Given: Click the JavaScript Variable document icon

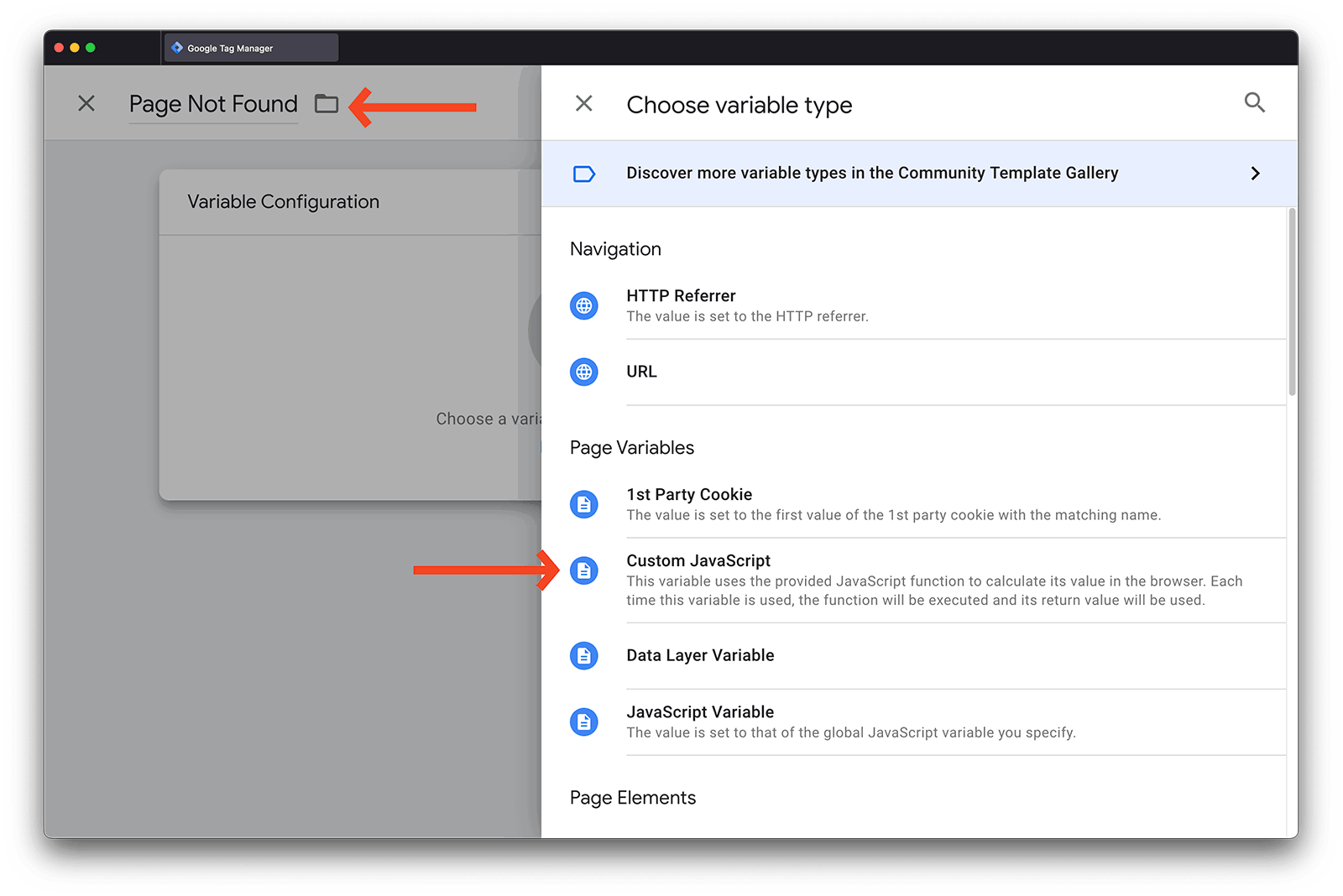Looking at the screenshot, I should point(584,721).
